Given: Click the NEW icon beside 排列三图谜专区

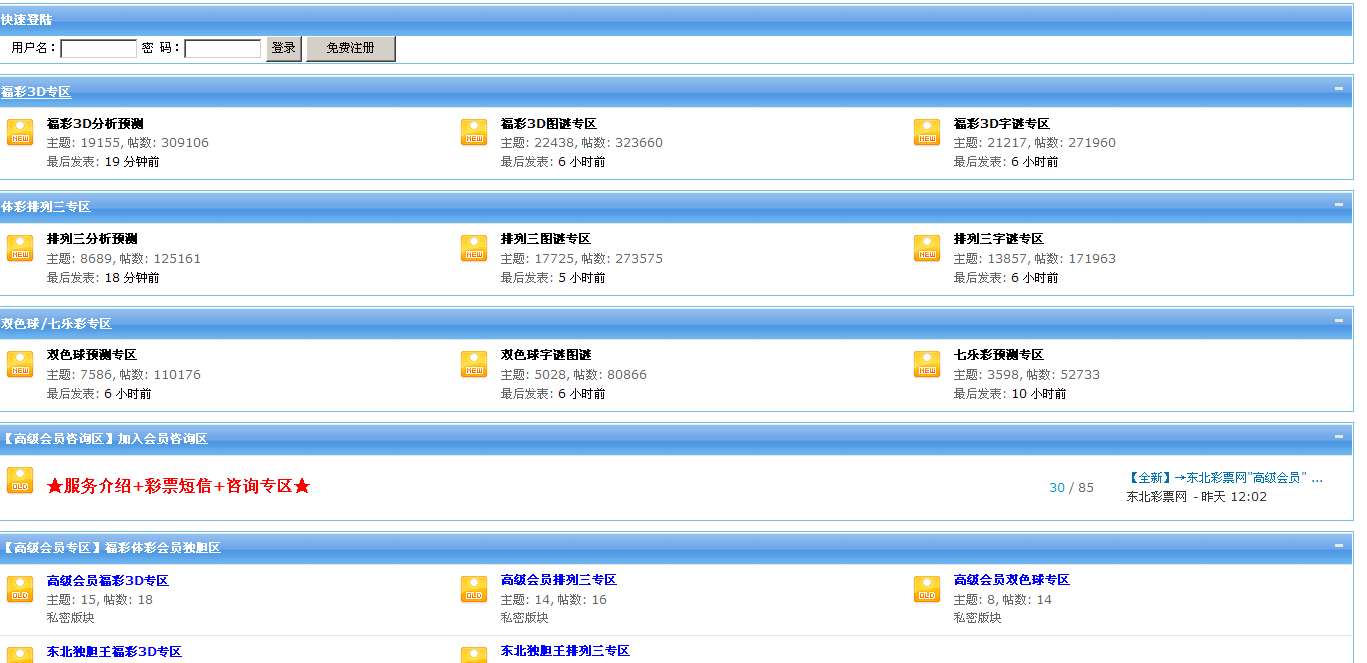Looking at the screenshot, I should click(x=474, y=248).
